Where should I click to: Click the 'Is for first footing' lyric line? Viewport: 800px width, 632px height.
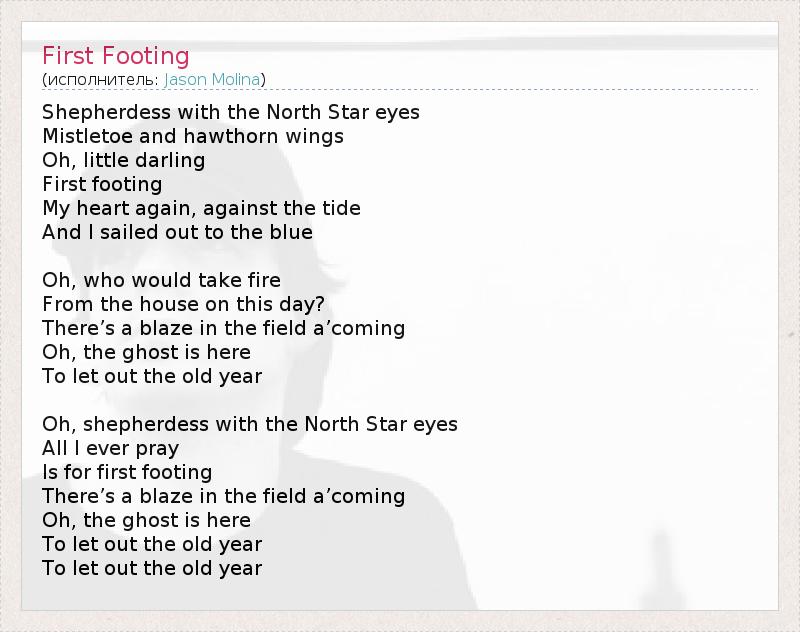coord(127,472)
